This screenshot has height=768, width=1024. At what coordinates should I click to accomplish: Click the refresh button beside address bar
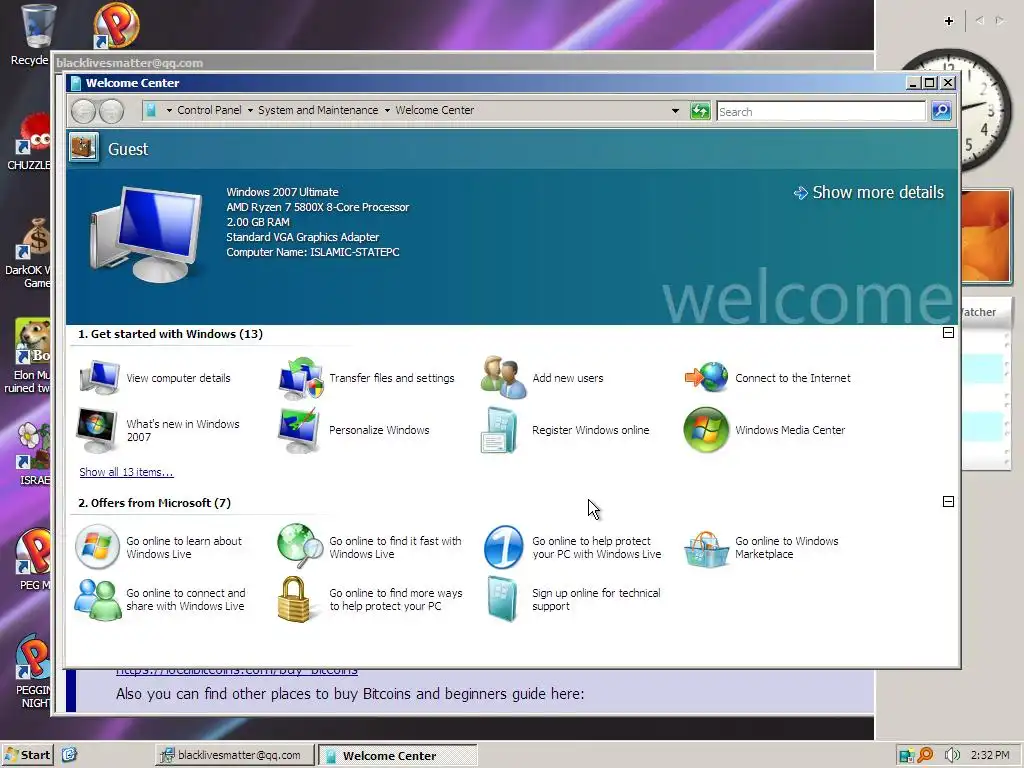700,111
